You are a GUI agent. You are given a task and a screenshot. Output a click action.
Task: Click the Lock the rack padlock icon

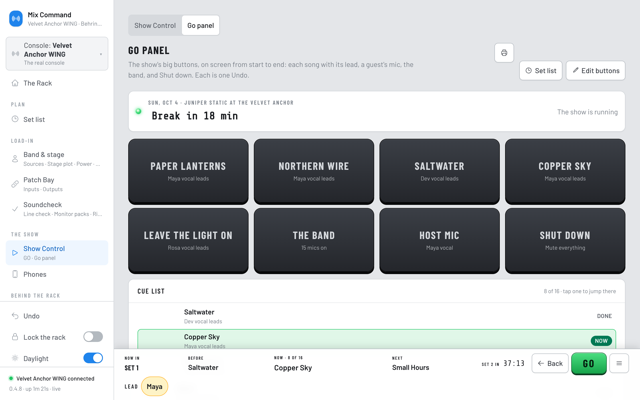(15, 337)
